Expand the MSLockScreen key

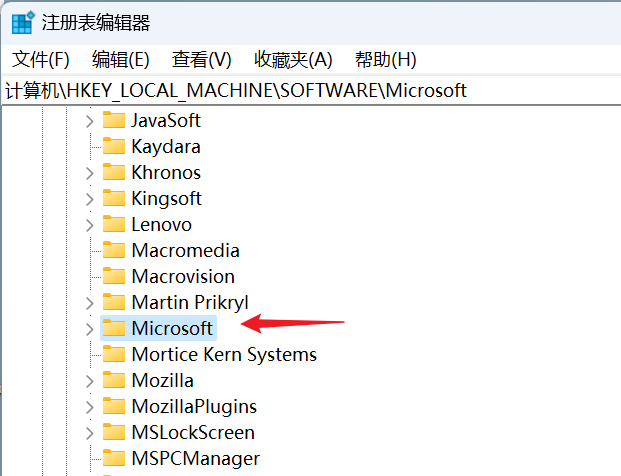[90, 433]
